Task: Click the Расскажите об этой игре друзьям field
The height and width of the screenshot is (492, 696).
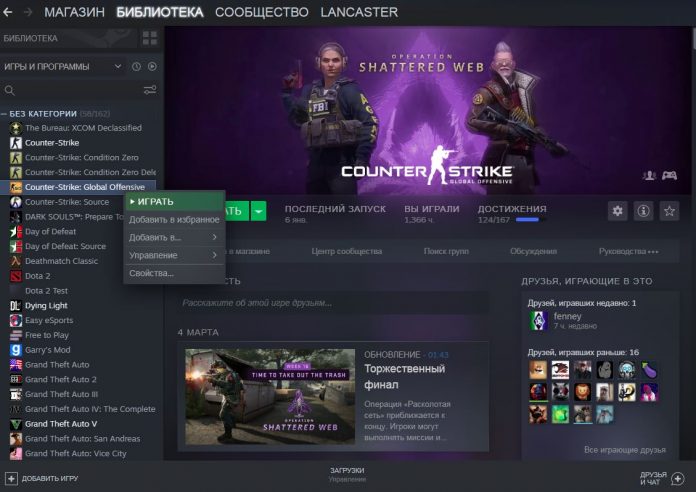Action: coord(333,303)
